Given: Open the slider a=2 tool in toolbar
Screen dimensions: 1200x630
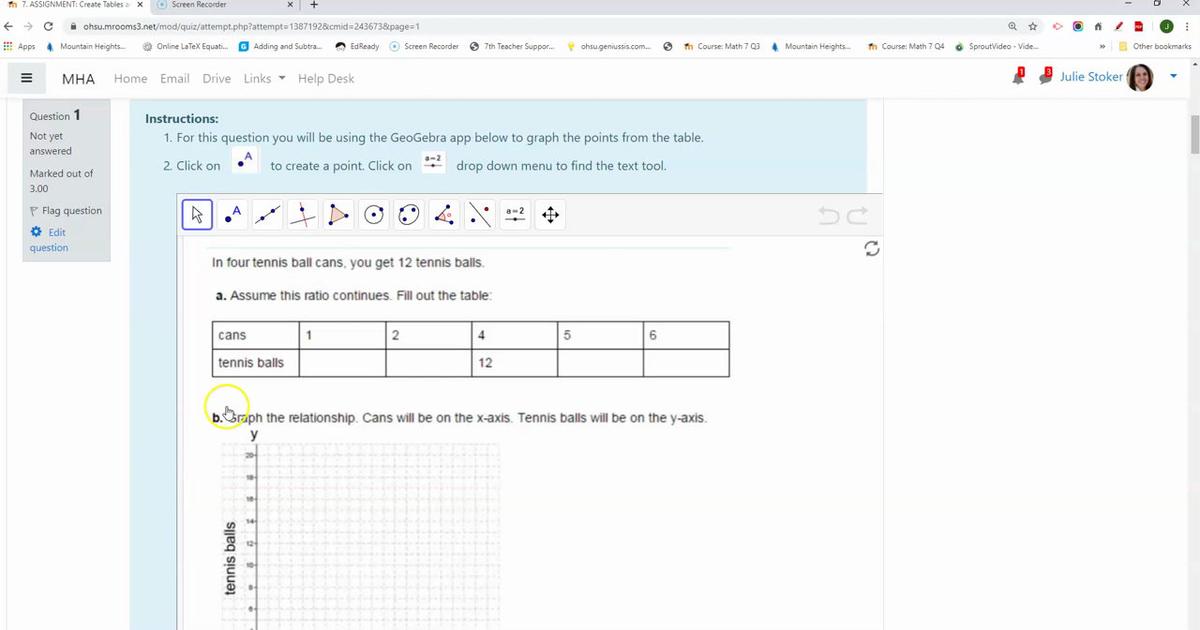Looking at the screenshot, I should click(515, 214).
